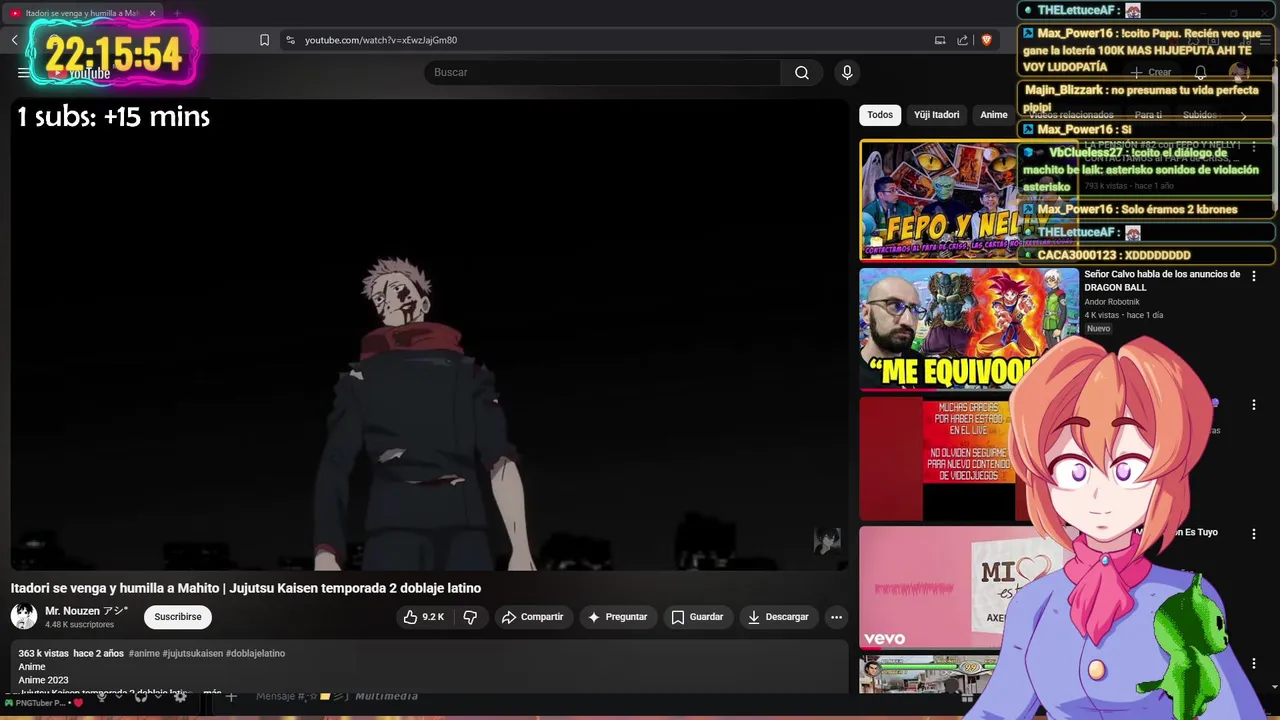The height and width of the screenshot is (720, 1280).
Task: Select the "Todos" filter chip
Action: 880,115
